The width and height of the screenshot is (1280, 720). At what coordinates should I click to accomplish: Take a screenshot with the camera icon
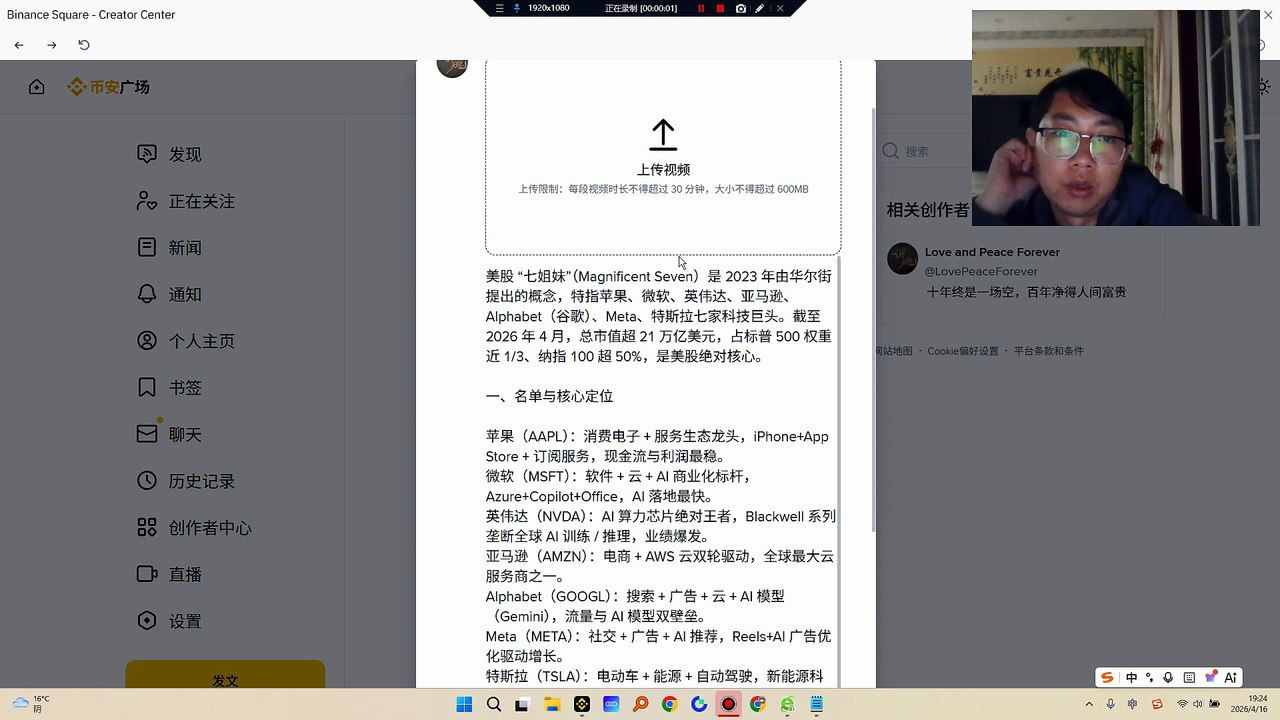point(740,8)
